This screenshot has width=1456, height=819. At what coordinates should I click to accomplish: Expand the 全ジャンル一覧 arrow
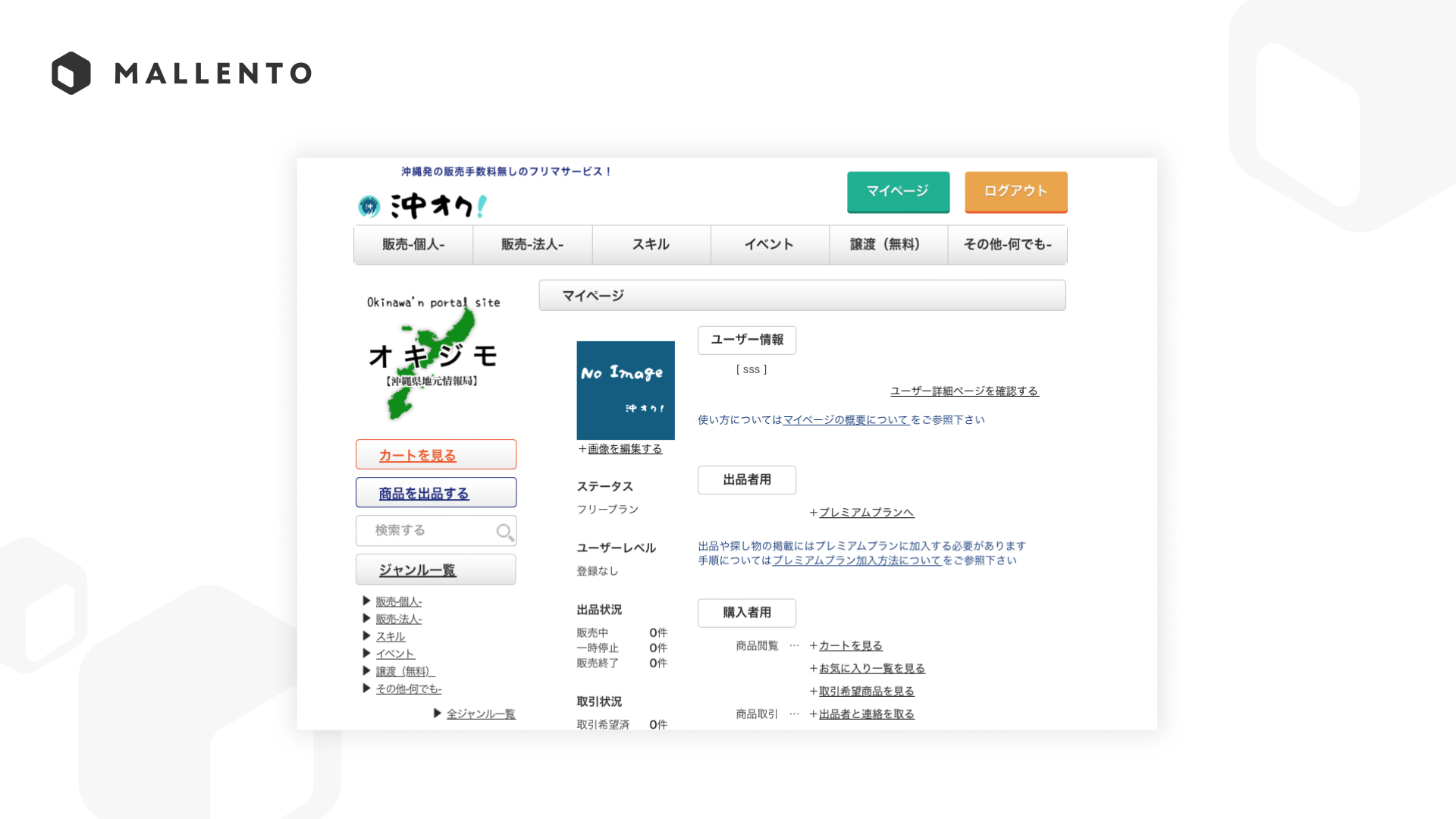point(438,714)
